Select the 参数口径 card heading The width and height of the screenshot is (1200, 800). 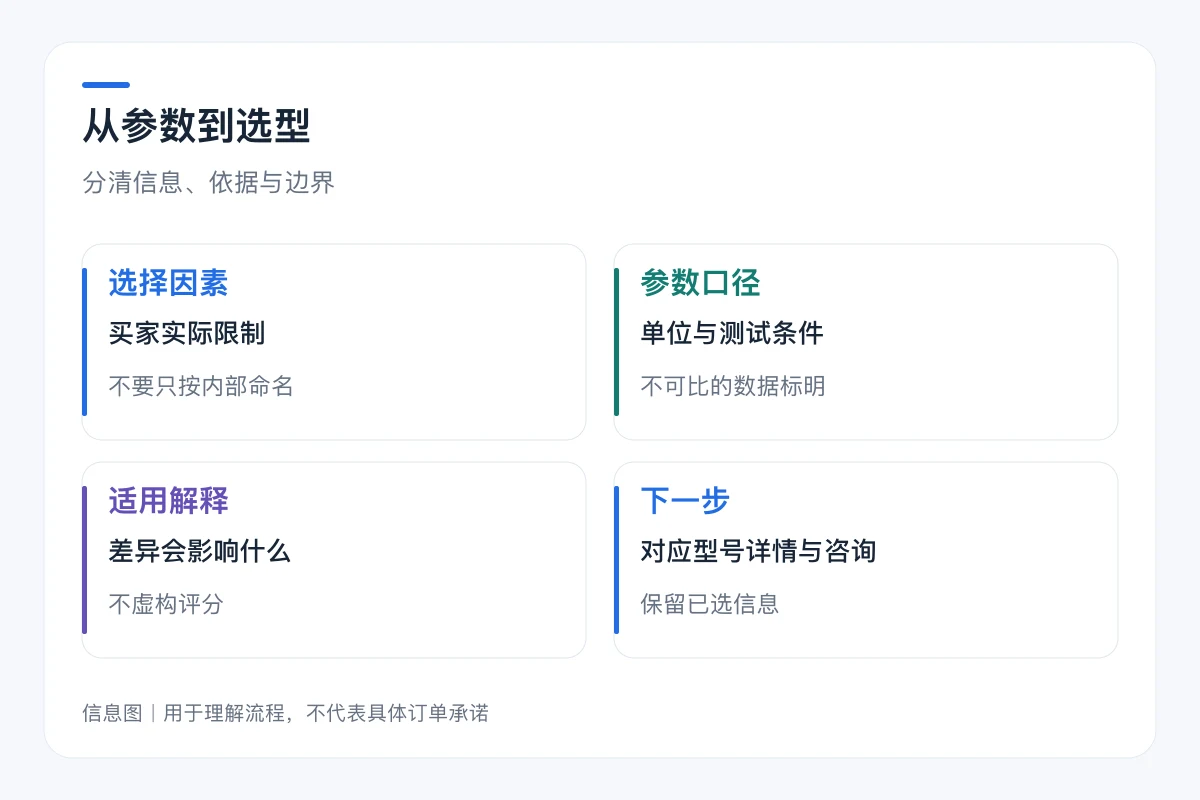tap(700, 283)
